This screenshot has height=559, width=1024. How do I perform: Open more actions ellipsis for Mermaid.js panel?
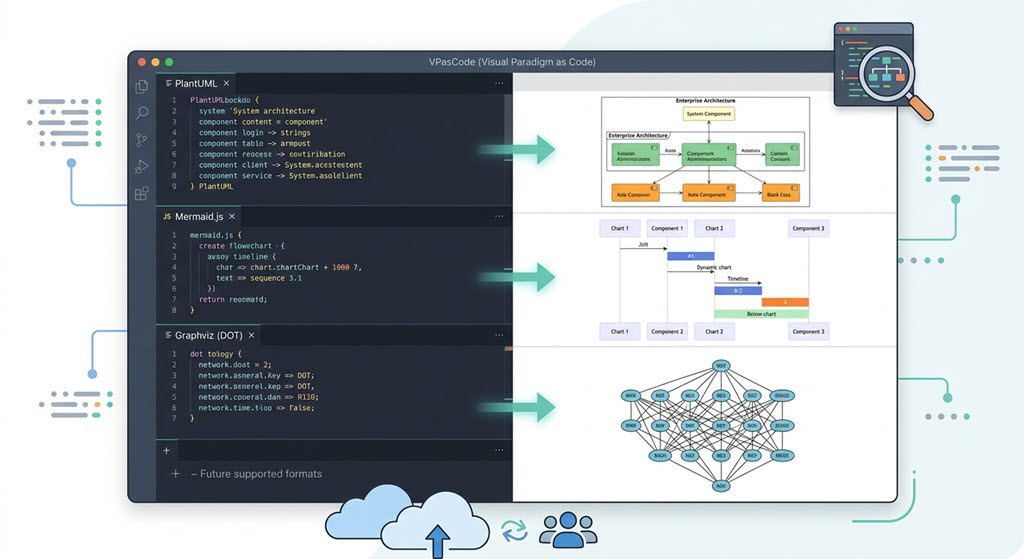(x=499, y=216)
